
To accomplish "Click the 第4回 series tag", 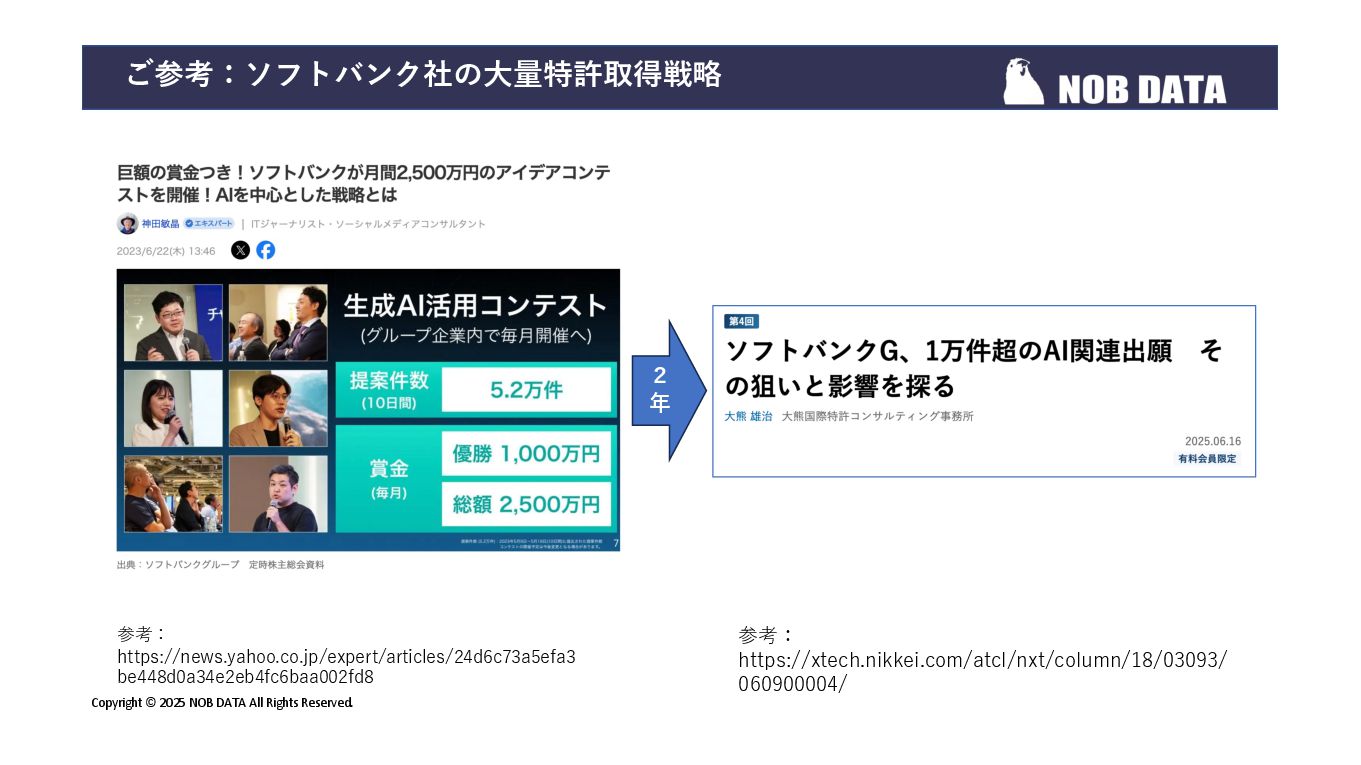I will click(x=741, y=321).
